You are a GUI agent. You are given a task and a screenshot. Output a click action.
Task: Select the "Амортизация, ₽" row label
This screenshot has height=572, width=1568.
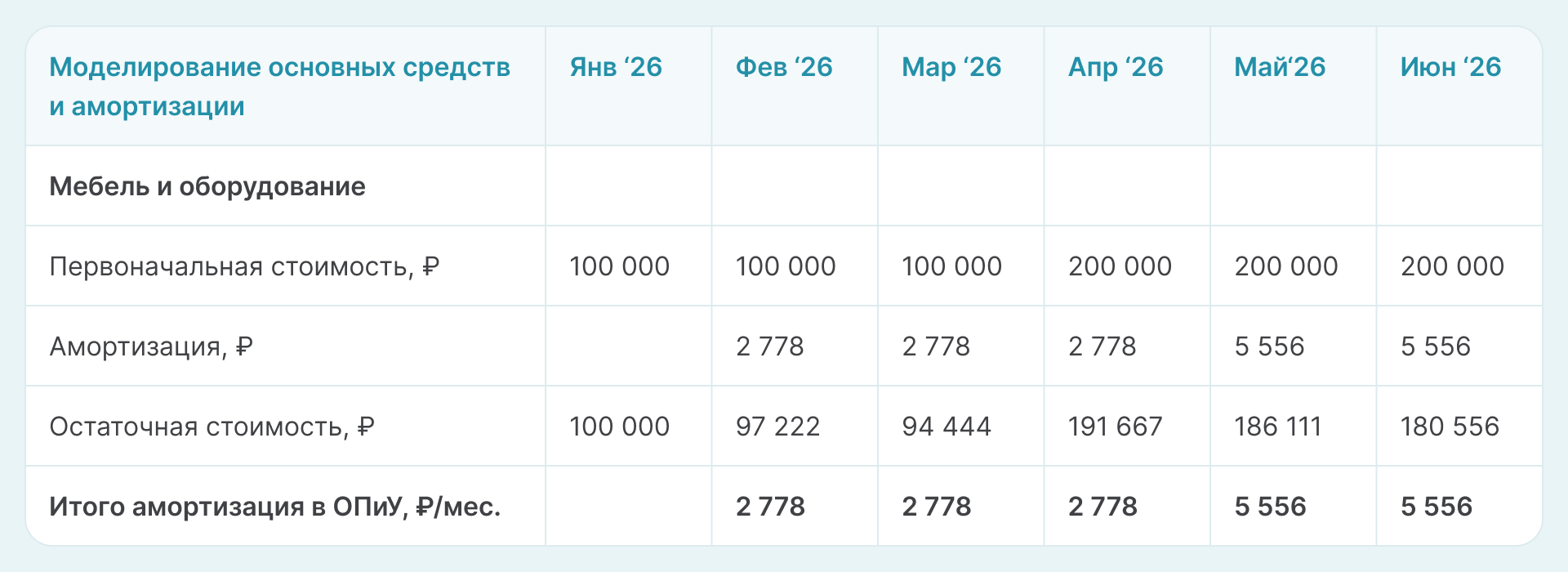point(151,346)
